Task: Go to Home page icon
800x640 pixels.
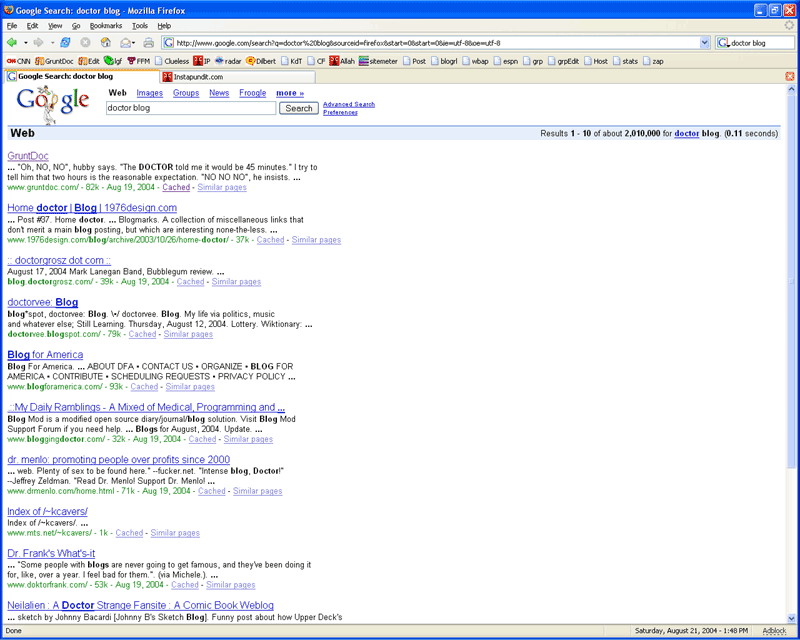Action: (106, 43)
